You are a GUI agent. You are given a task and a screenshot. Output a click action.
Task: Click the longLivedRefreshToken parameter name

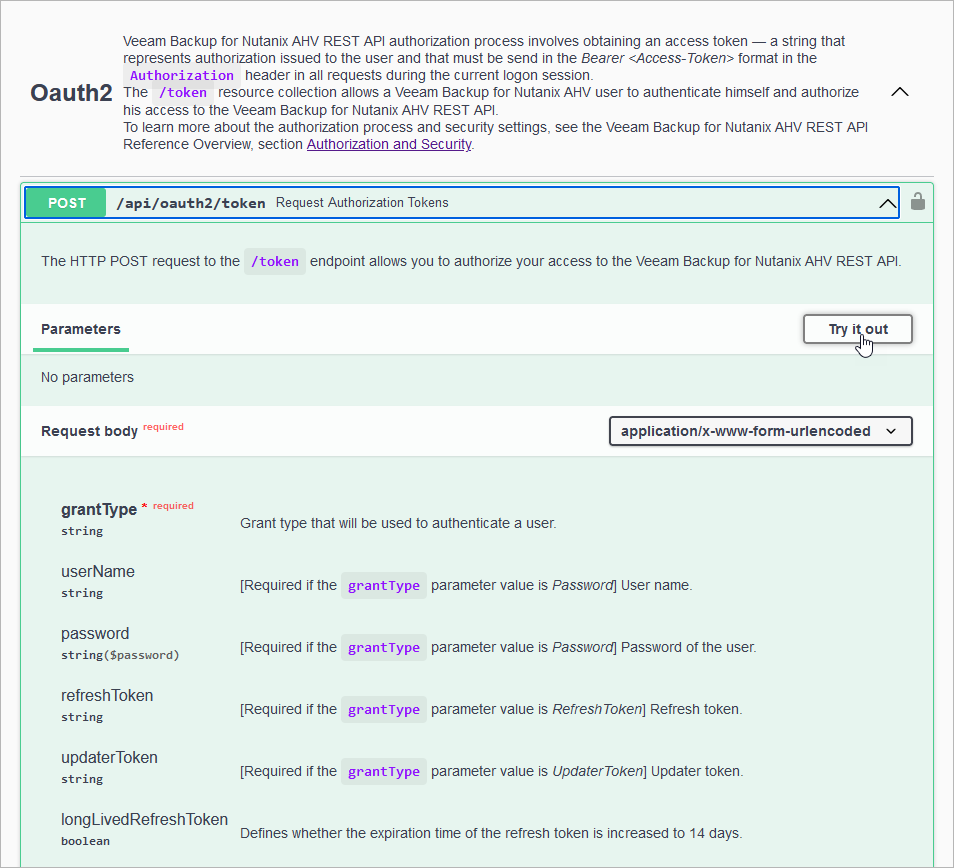click(x=144, y=819)
